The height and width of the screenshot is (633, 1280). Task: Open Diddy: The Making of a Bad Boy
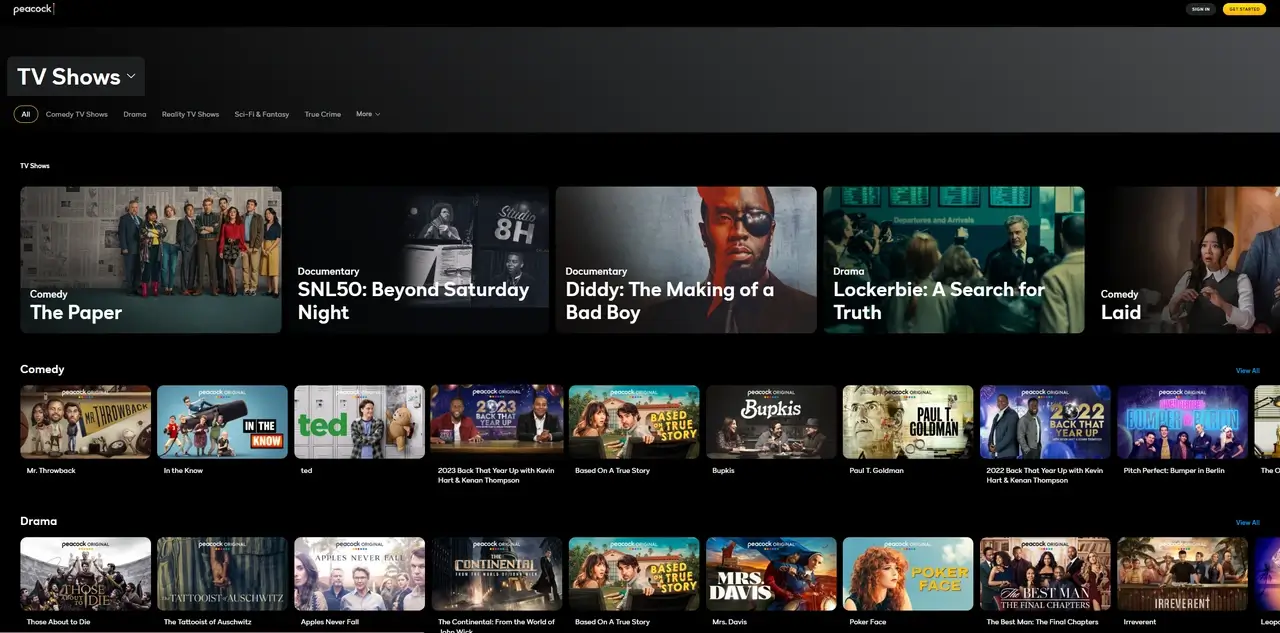click(685, 259)
